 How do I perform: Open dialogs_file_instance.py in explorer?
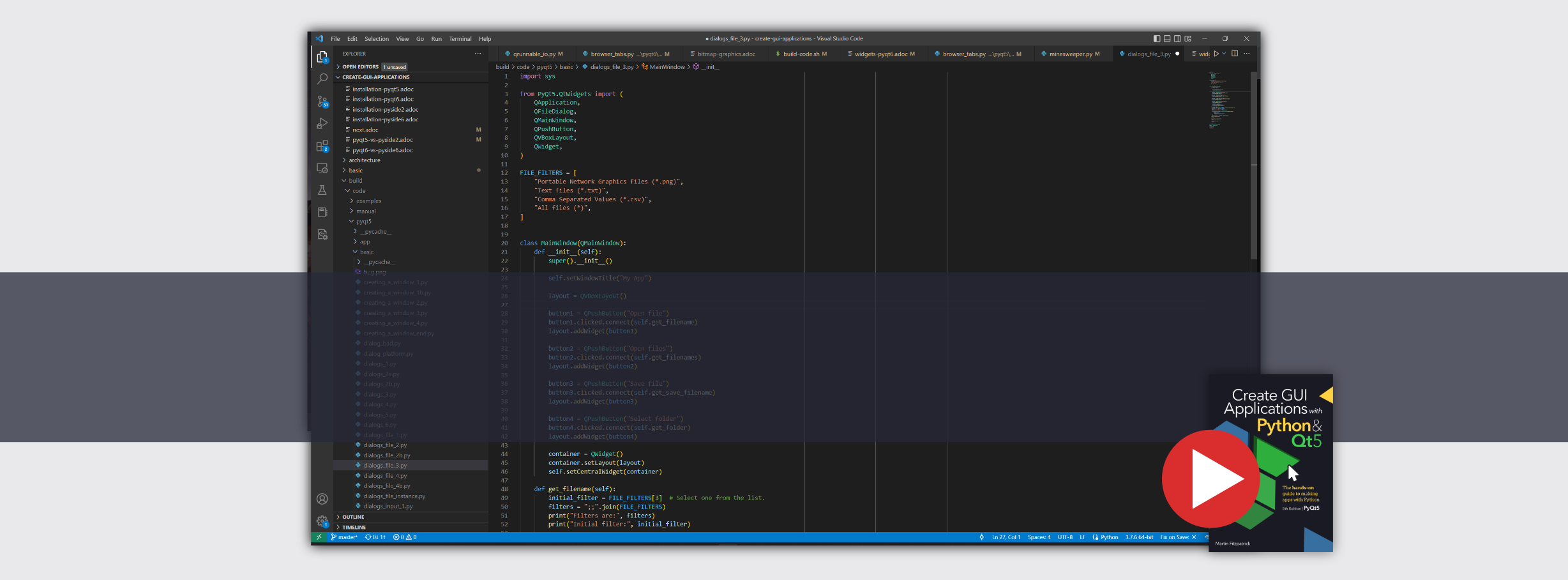coord(395,496)
